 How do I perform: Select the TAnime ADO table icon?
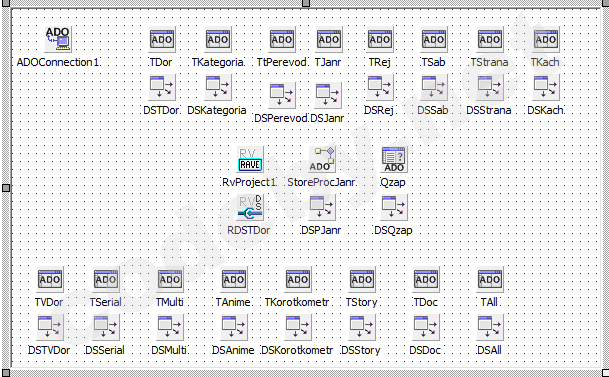tap(234, 279)
